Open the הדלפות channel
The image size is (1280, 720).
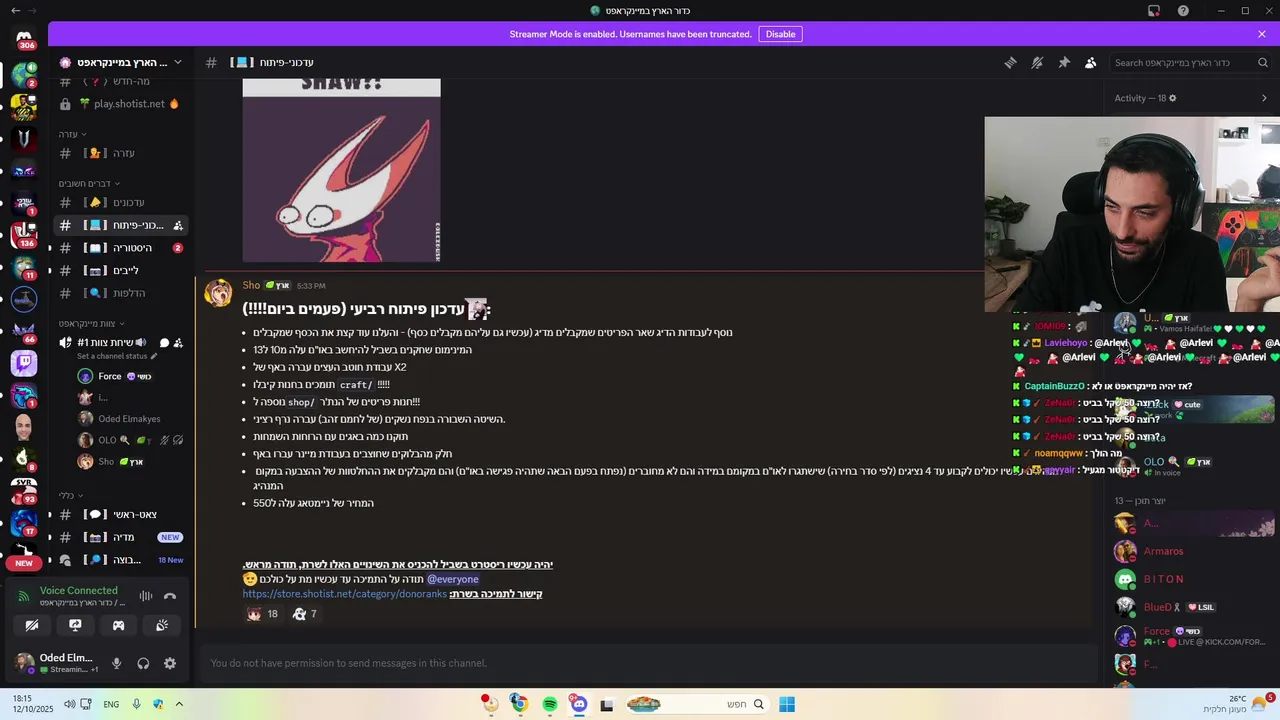coord(120,294)
